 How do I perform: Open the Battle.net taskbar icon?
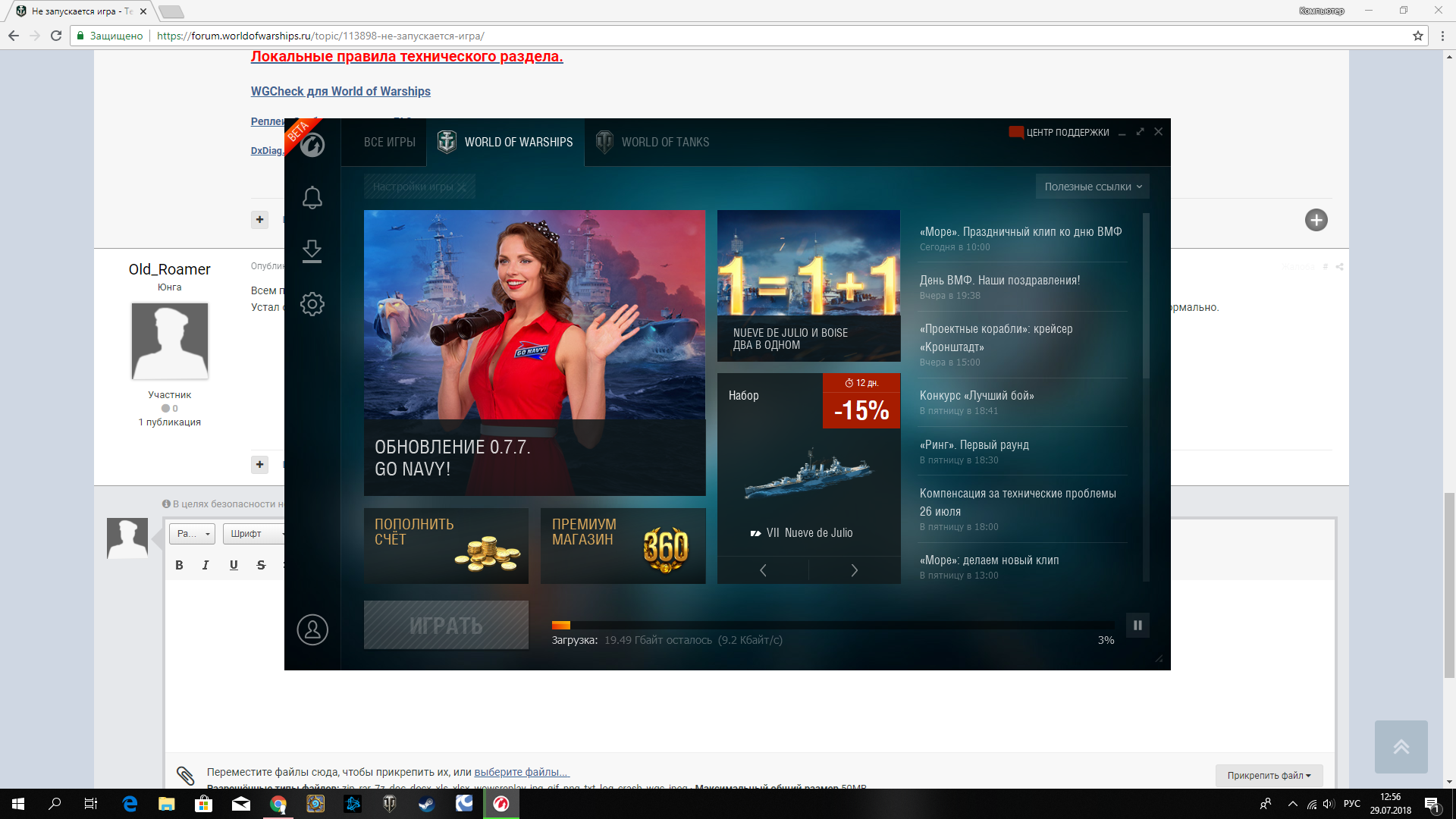click(353, 804)
